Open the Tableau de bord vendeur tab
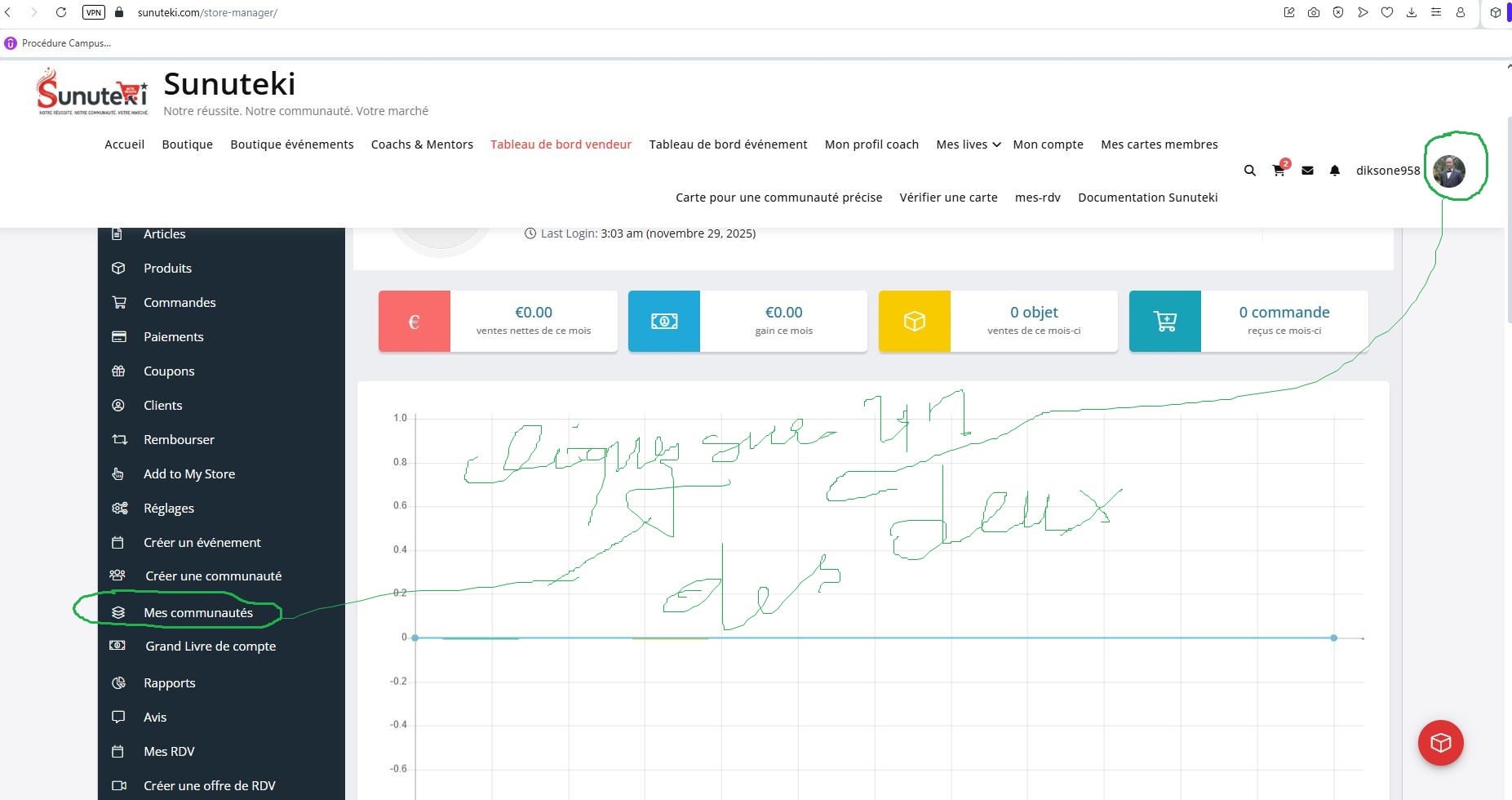Image resolution: width=1512 pixels, height=800 pixels. pos(561,144)
